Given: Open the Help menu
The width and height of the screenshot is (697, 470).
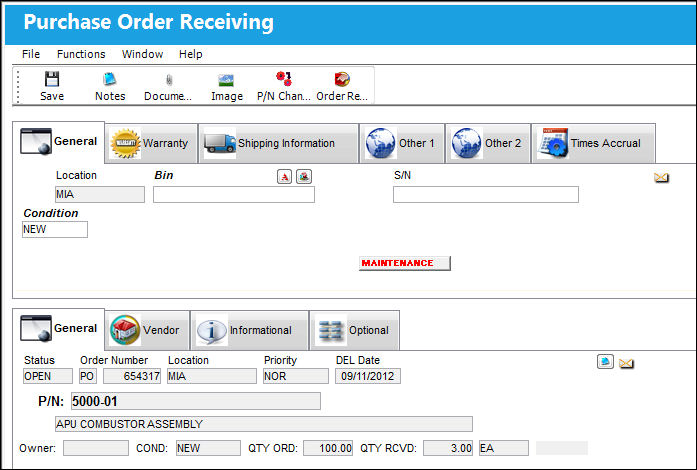Looking at the screenshot, I should click(x=191, y=54).
